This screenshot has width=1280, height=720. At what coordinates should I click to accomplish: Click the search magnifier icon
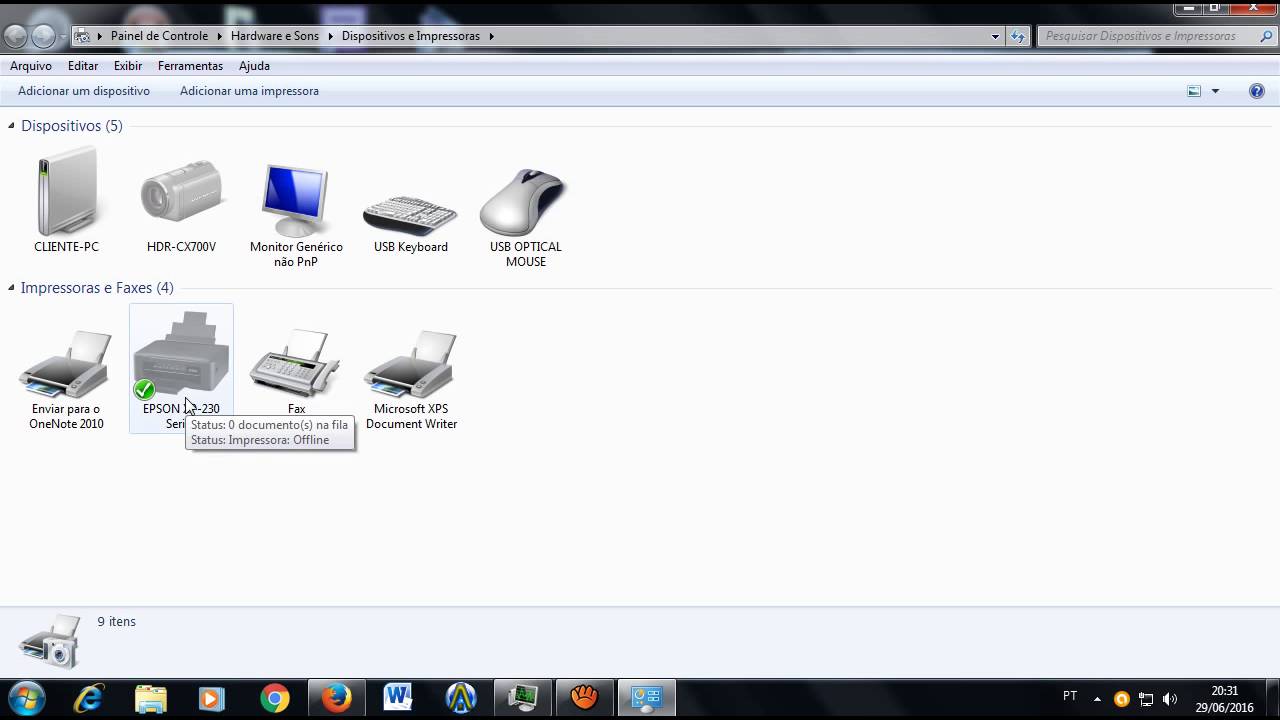point(1264,36)
